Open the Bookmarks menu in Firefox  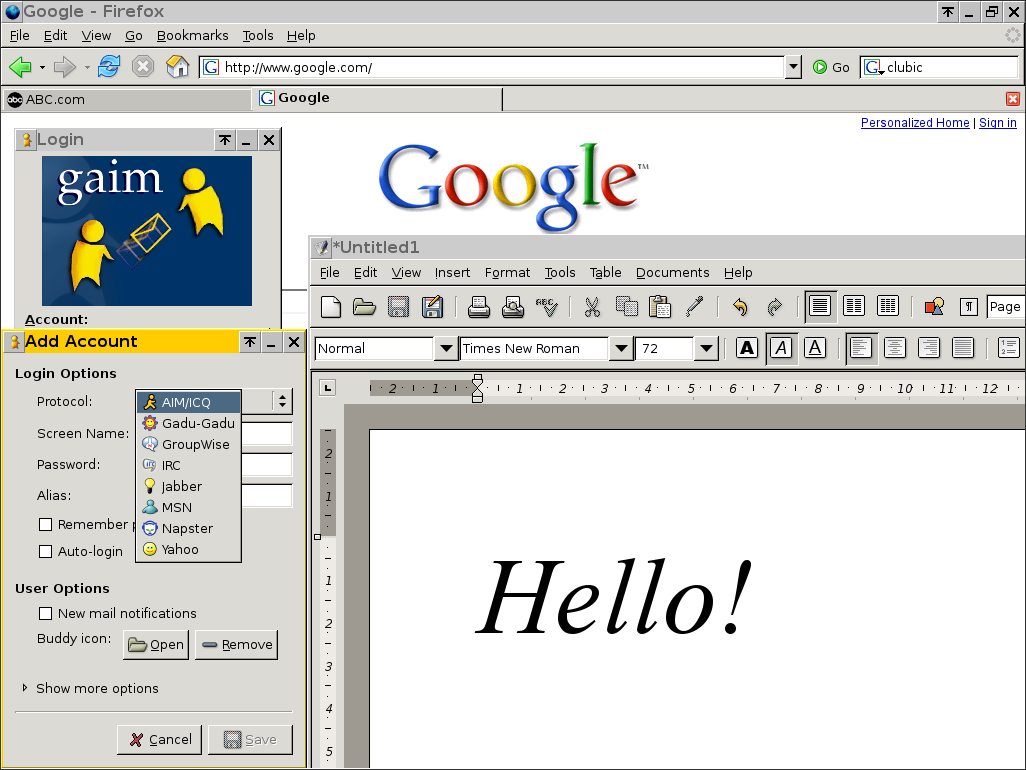pos(192,35)
